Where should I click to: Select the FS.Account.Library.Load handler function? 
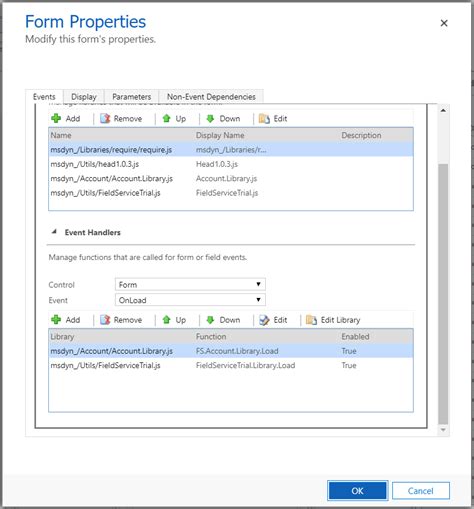(x=237, y=351)
